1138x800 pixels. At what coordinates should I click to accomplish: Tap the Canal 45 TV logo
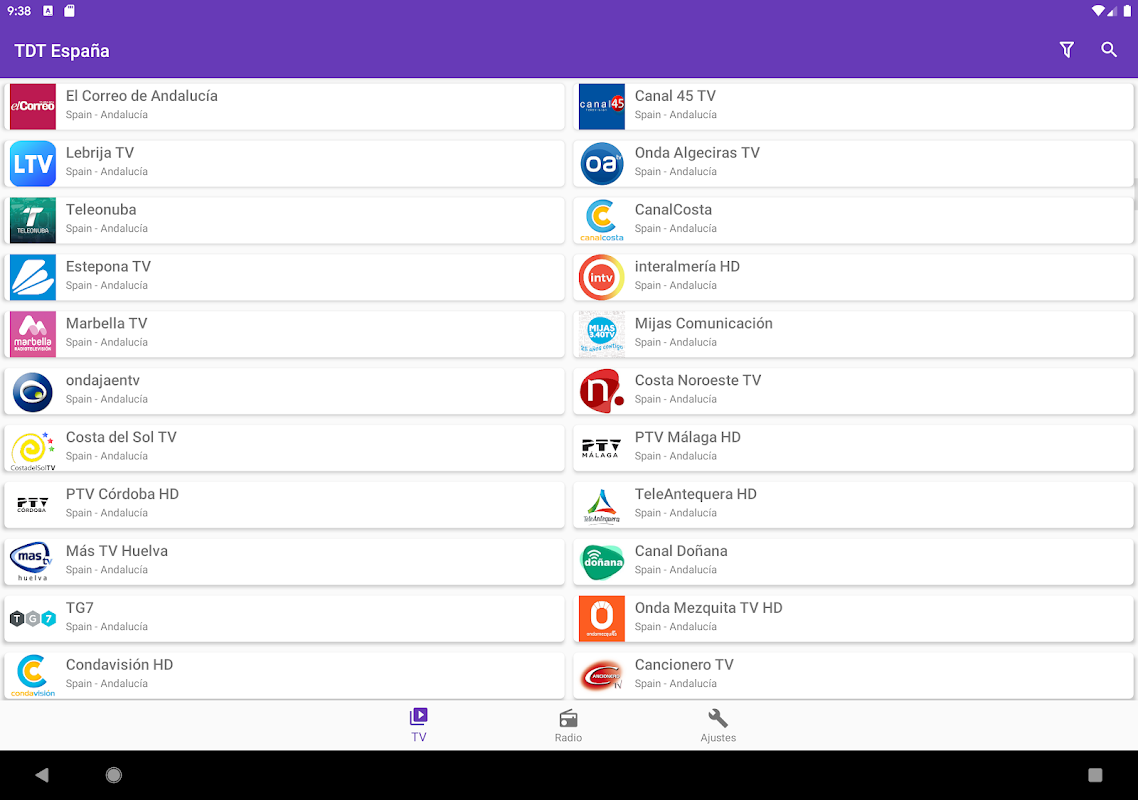[602, 106]
